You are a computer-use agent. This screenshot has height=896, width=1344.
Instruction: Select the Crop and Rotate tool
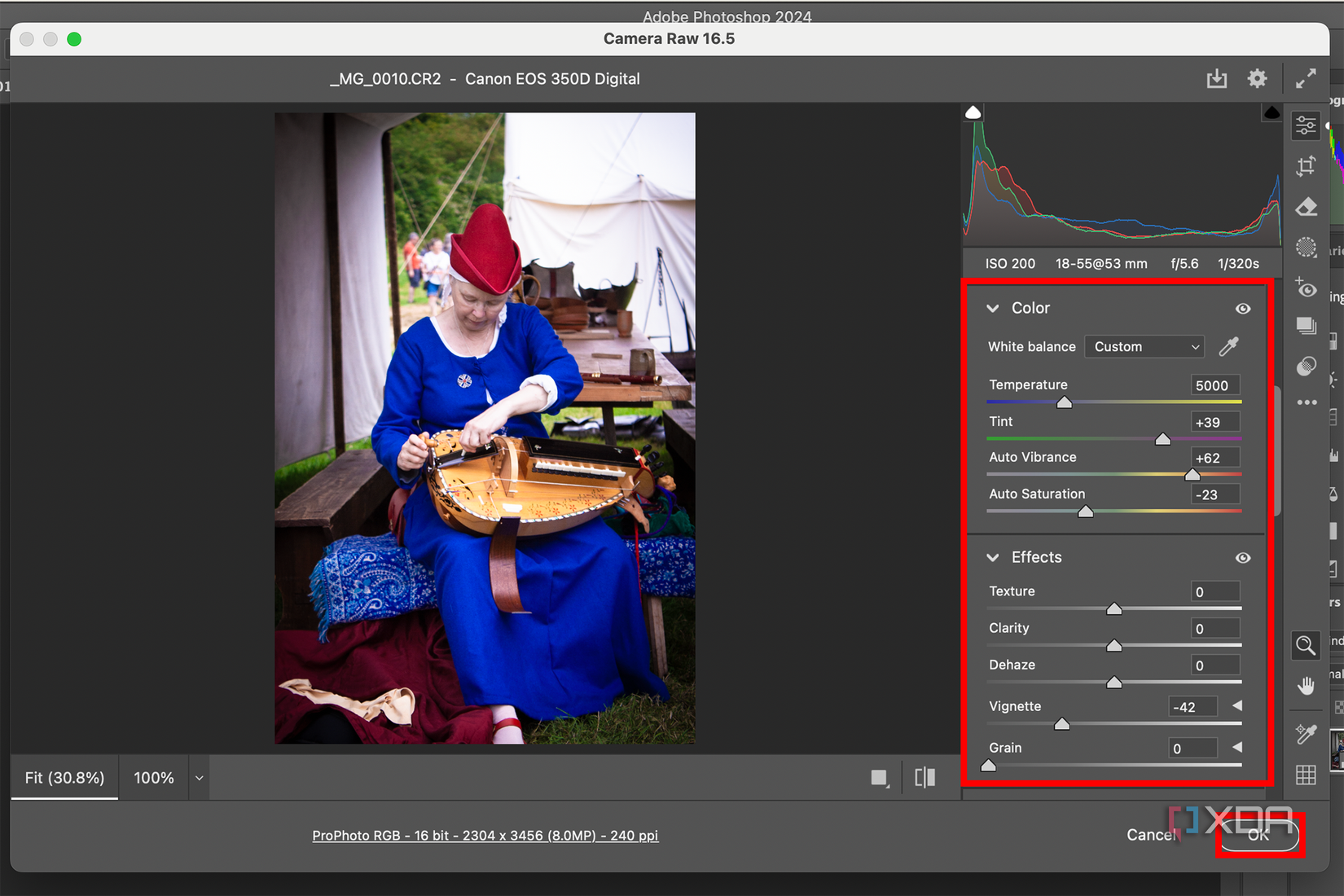tap(1306, 165)
